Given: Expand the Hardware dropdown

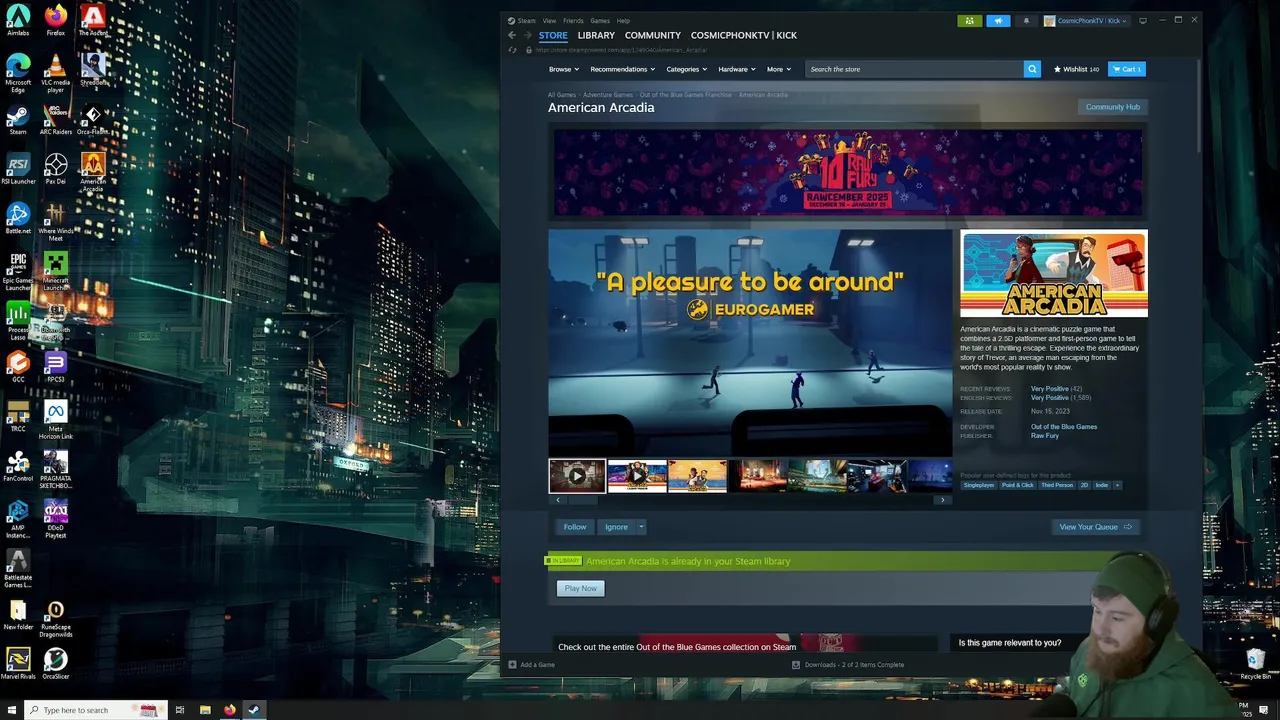Looking at the screenshot, I should point(736,69).
